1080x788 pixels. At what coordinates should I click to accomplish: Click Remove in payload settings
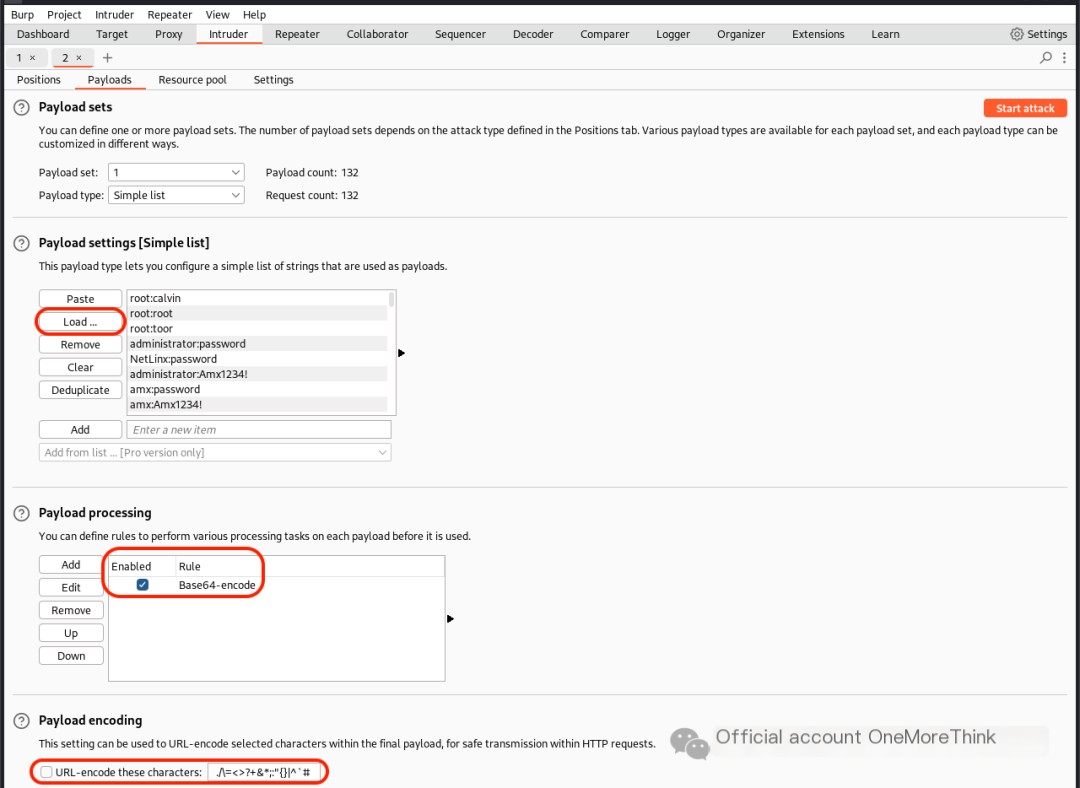(x=81, y=344)
